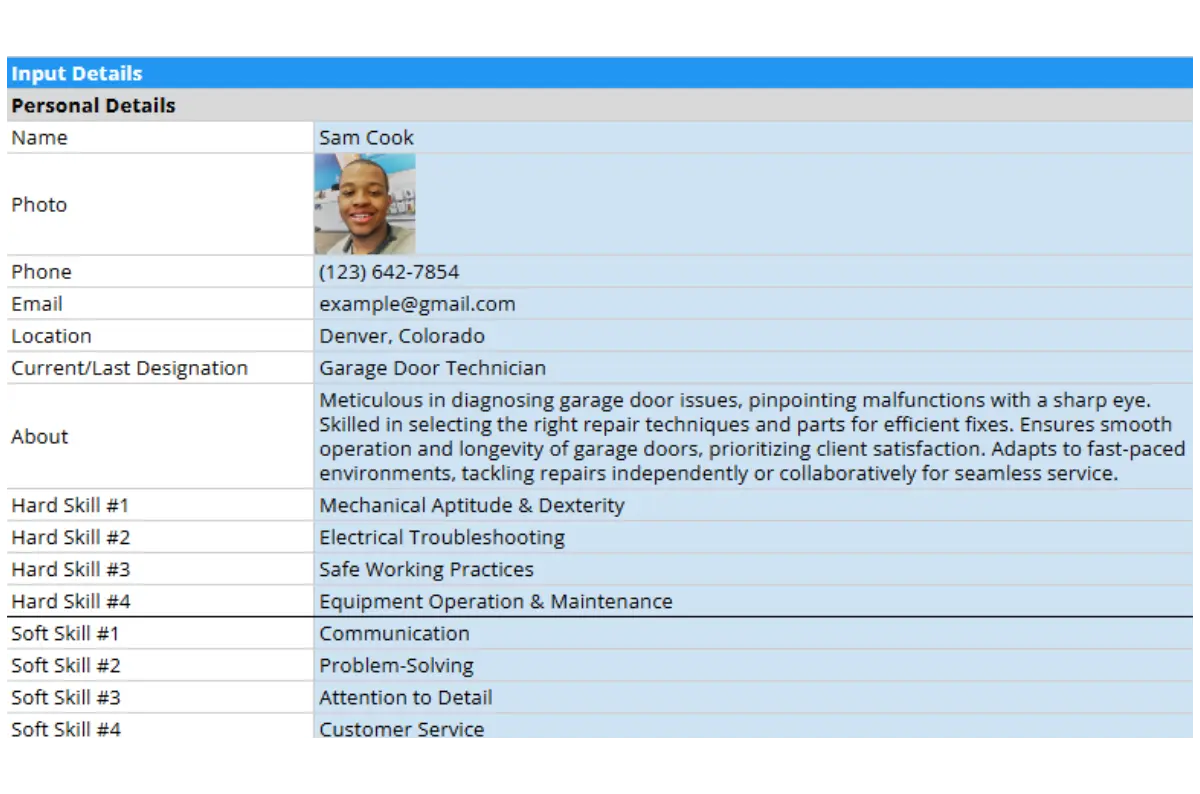Screen dimensions: 1200x794
Task: Click the profile photo thumbnail
Action: [365, 204]
